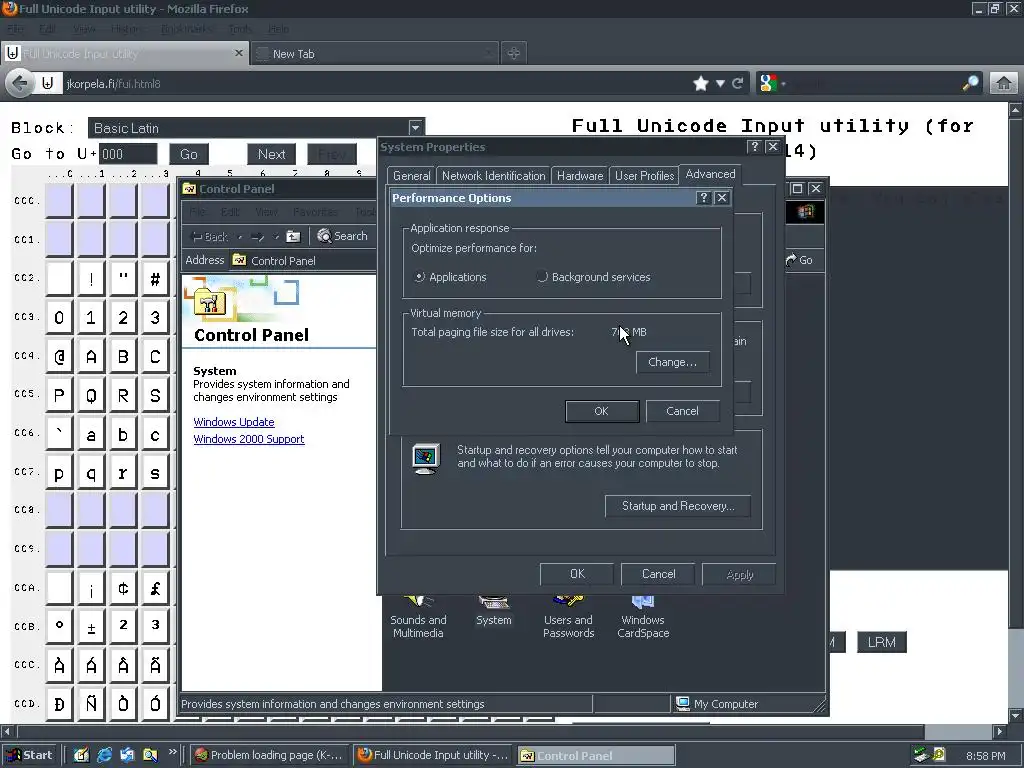1024x768 pixels.
Task: Click the Search icon in Control Panel toolbar
Action: (342, 236)
